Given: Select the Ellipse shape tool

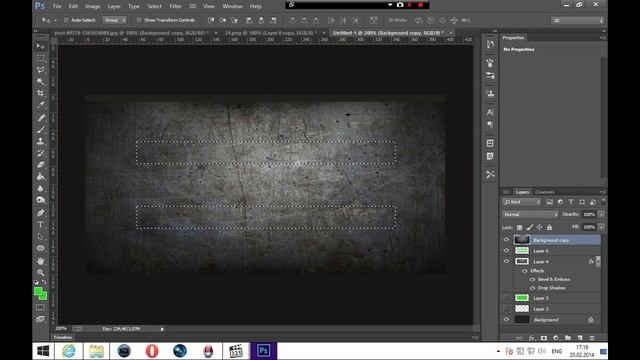Looking at the screenshot, I should pos(40,248).
